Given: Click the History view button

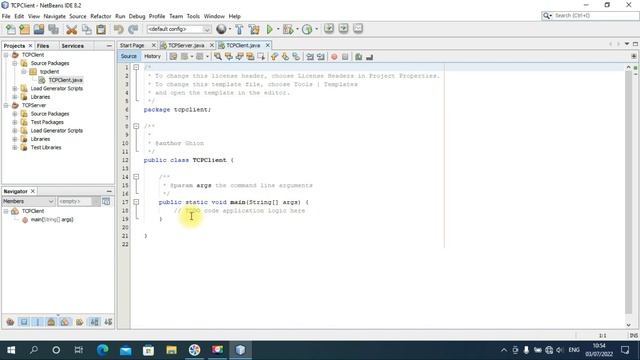Looking at the screenshot, I should tap(152, 56).
